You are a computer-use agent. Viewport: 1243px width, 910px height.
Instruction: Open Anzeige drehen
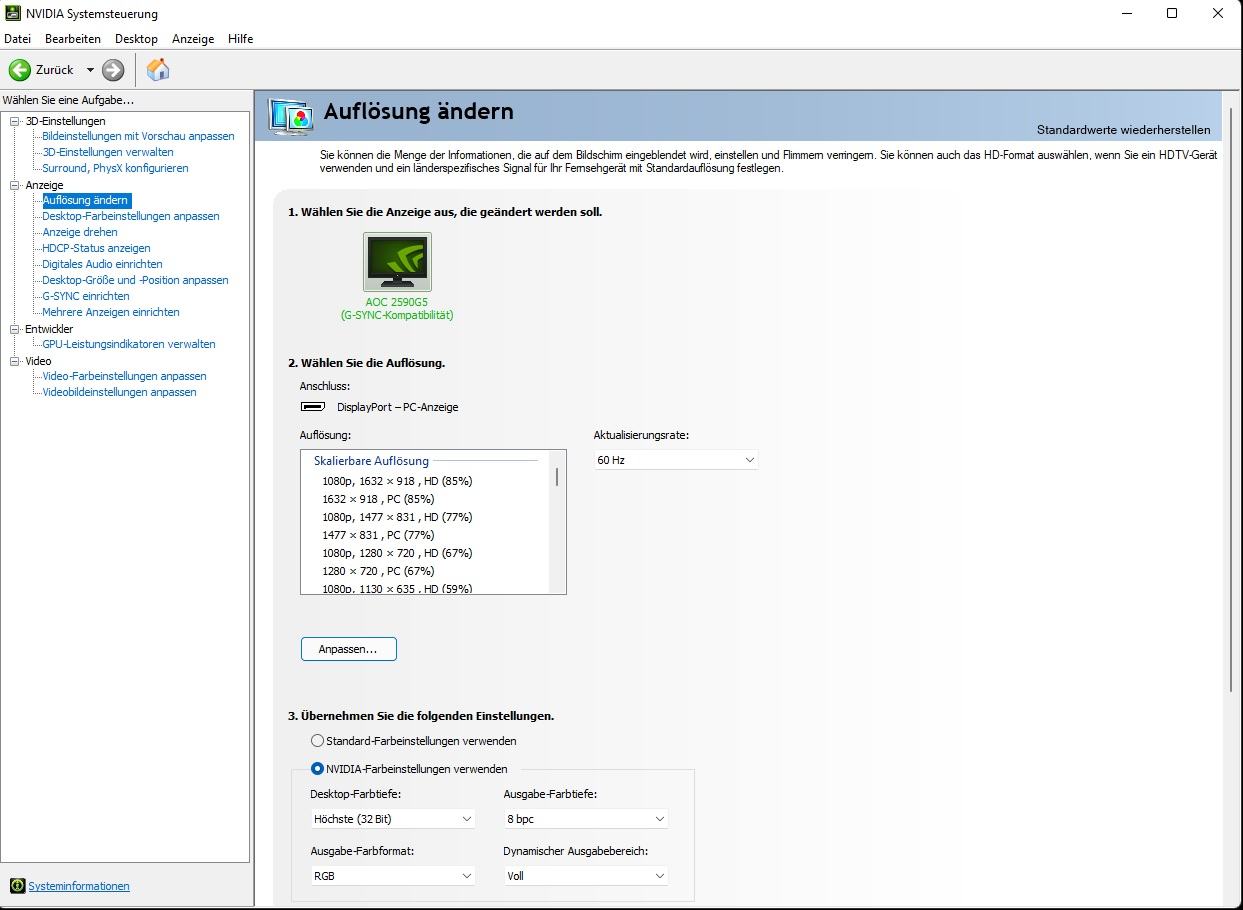point(80,232)
